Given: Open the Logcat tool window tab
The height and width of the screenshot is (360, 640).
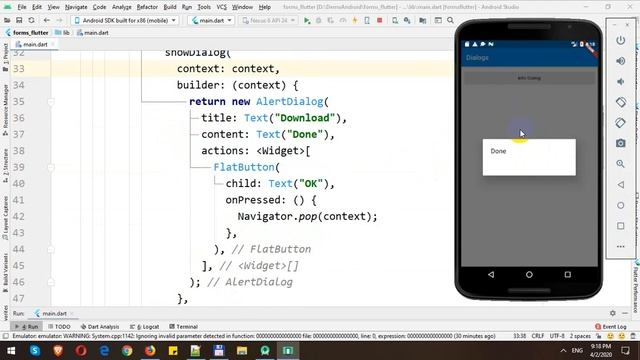Looking at the screenshot, I should 144,327.
